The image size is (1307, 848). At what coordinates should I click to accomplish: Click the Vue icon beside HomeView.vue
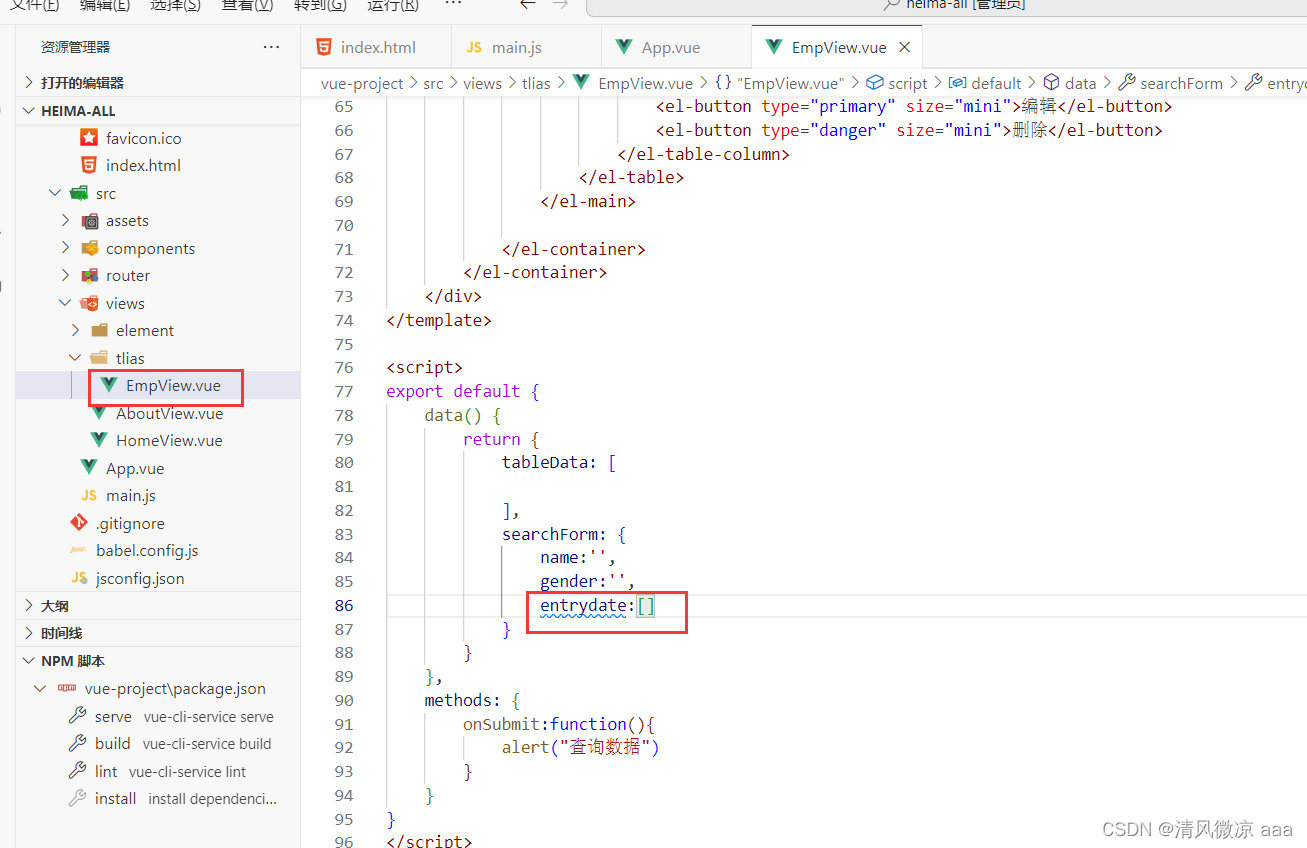pyautogui.click(x=99, y=440)
